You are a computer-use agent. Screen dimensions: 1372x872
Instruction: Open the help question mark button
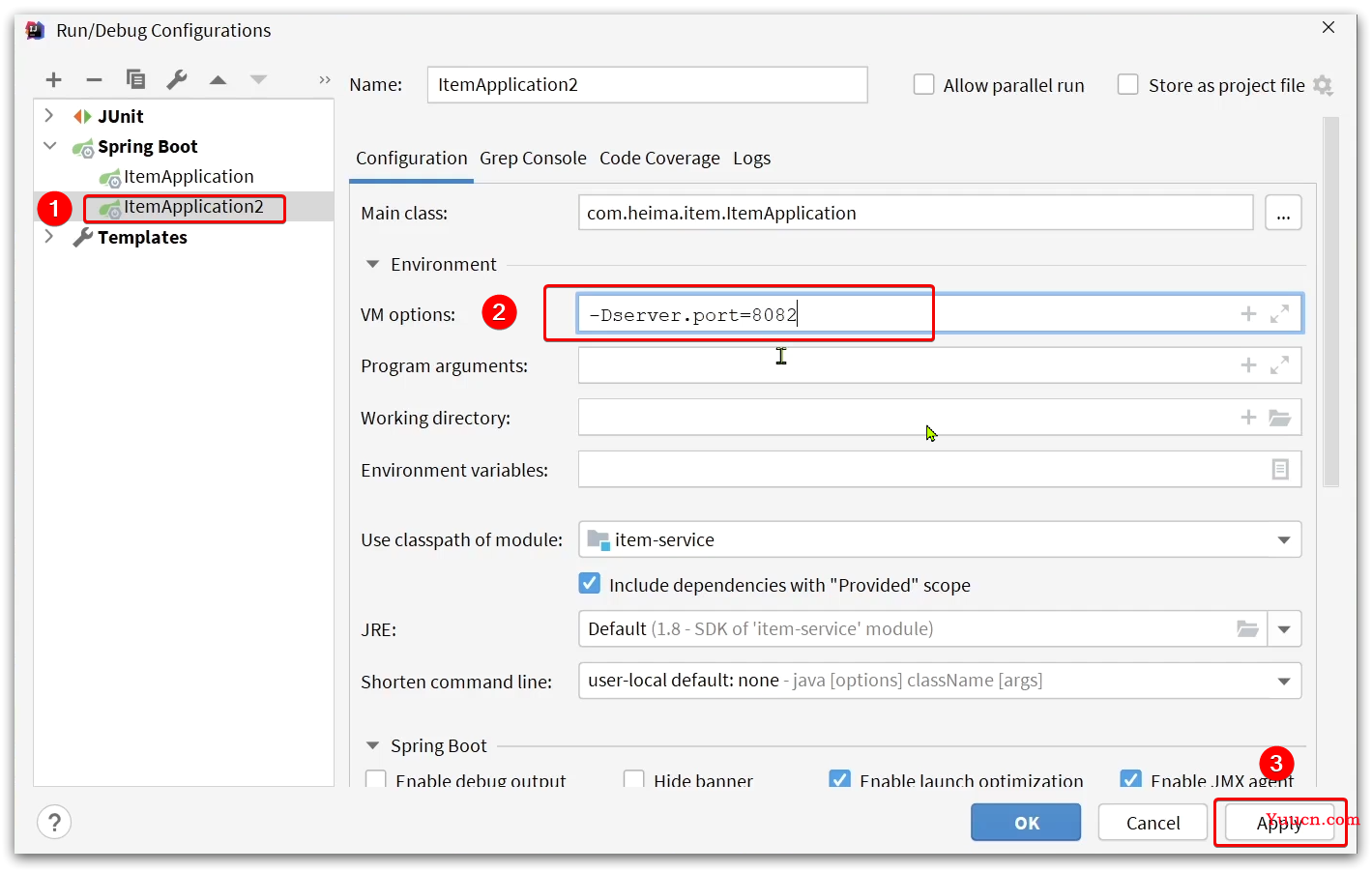(x=54, y=823)
